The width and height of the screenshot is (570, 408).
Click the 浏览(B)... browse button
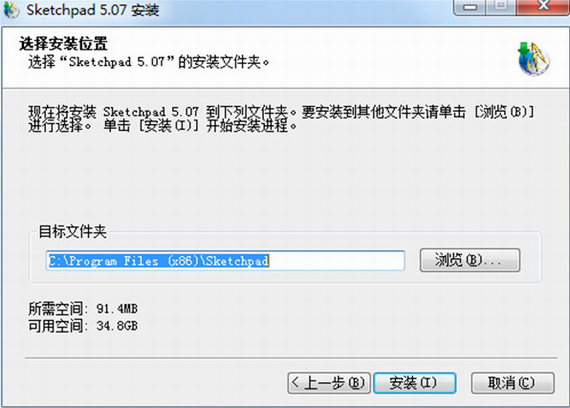470,260
